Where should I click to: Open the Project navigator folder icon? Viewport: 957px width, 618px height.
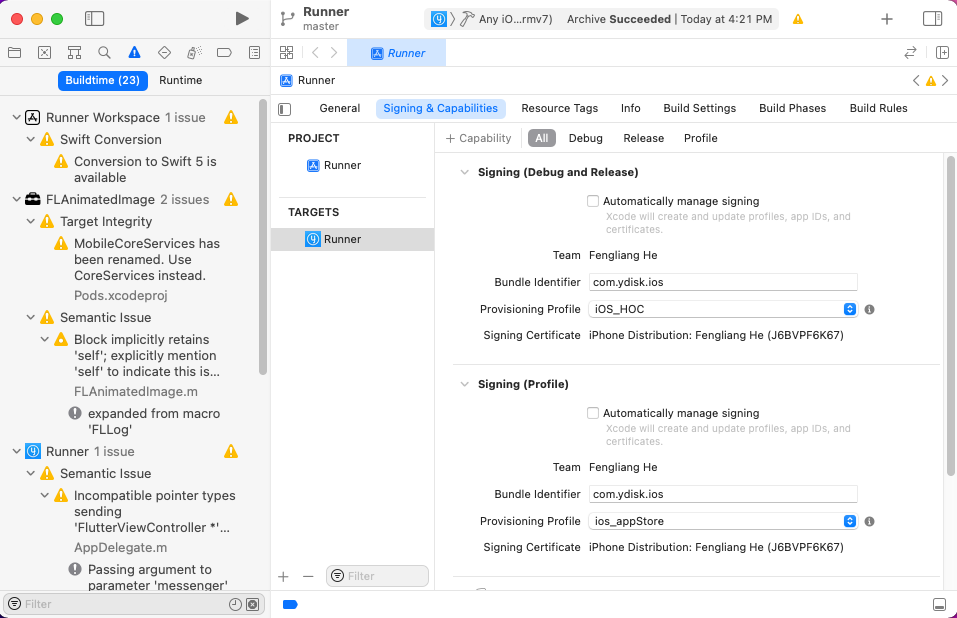tap(14, 52)
